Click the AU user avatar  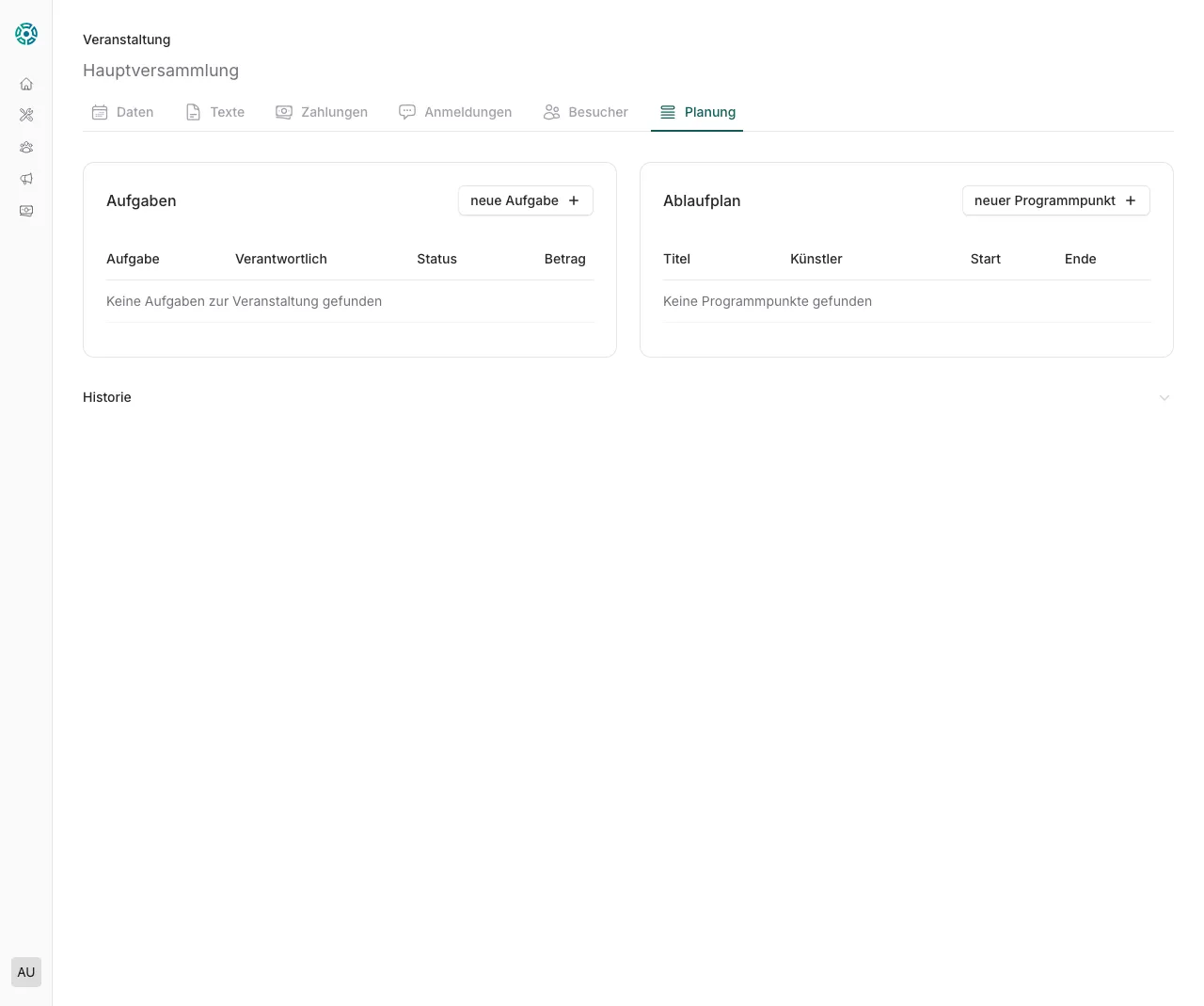pos(26,972)
